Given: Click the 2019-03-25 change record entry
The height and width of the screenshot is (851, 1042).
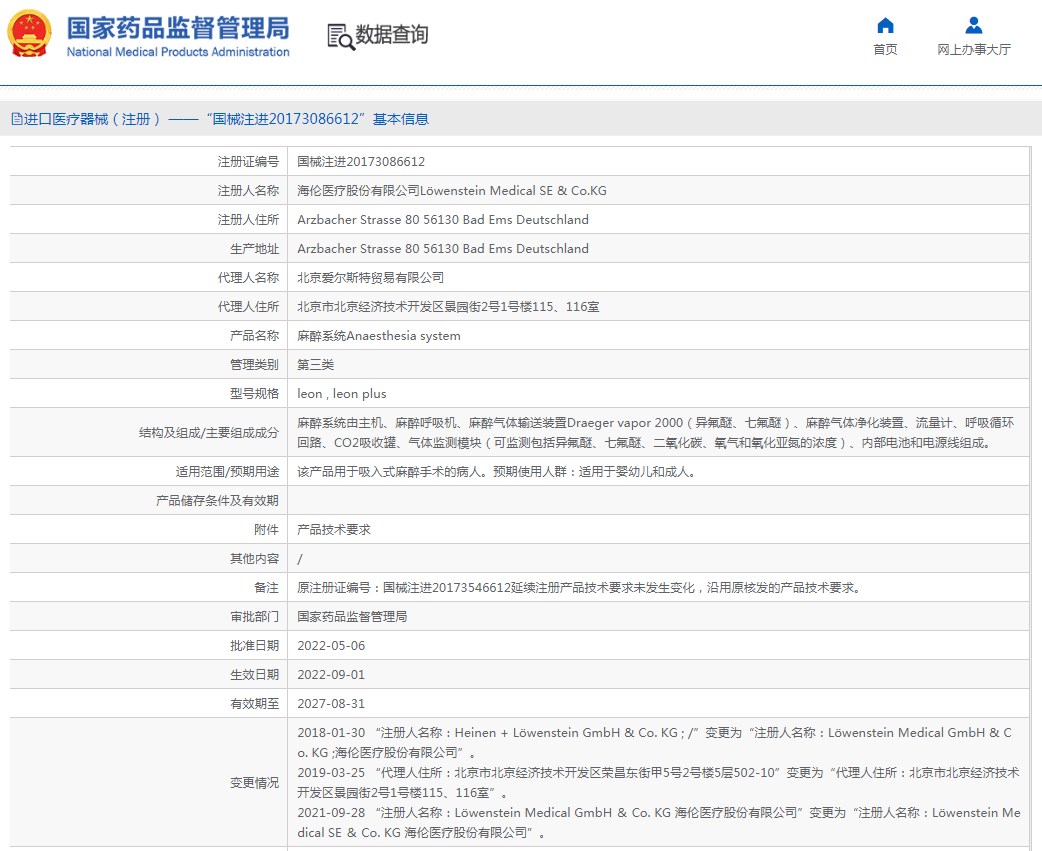Looking at the screenshot, I should pos(658,783).
